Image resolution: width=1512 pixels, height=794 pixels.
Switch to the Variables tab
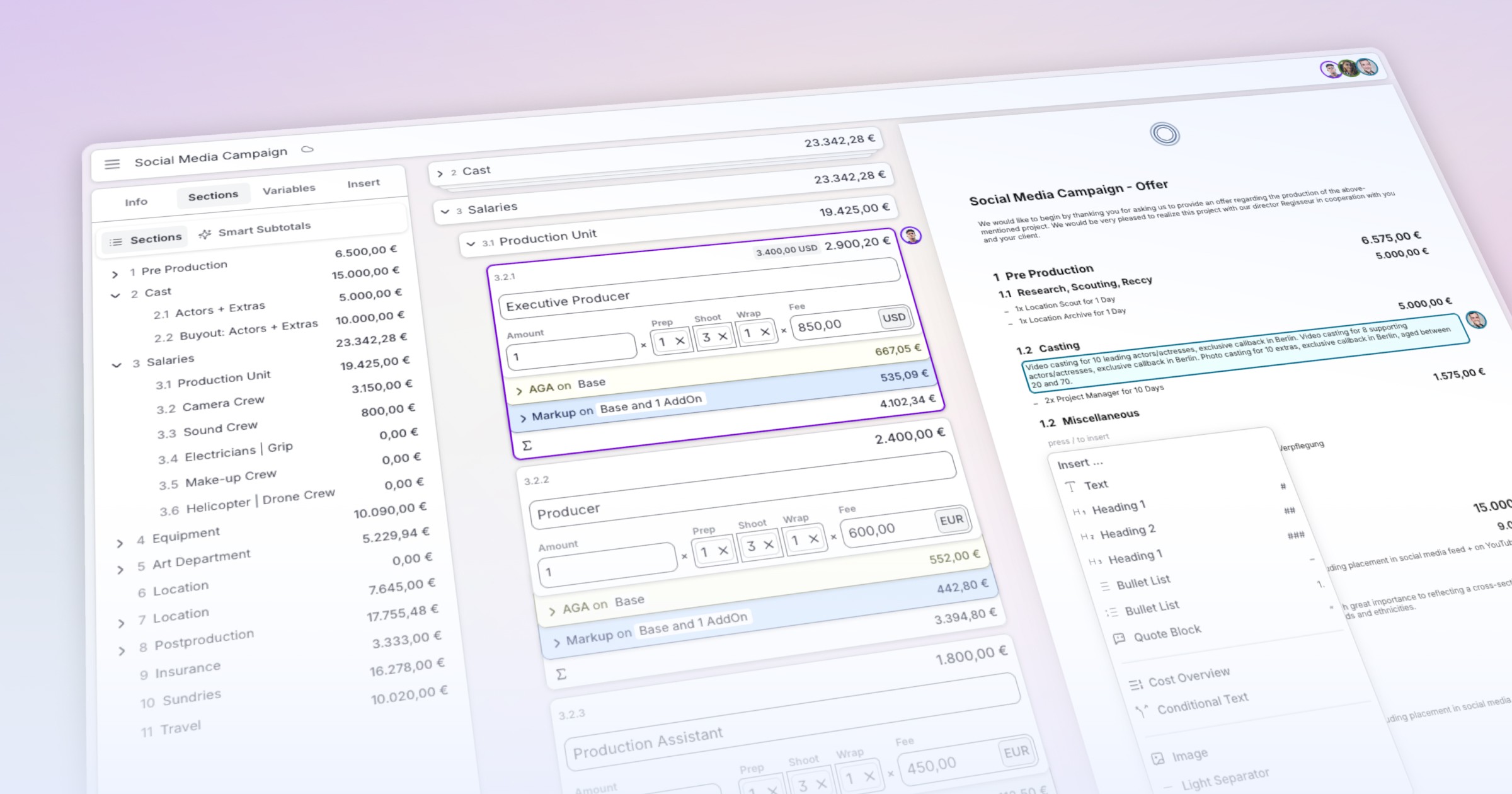click(x=289, y=189)
